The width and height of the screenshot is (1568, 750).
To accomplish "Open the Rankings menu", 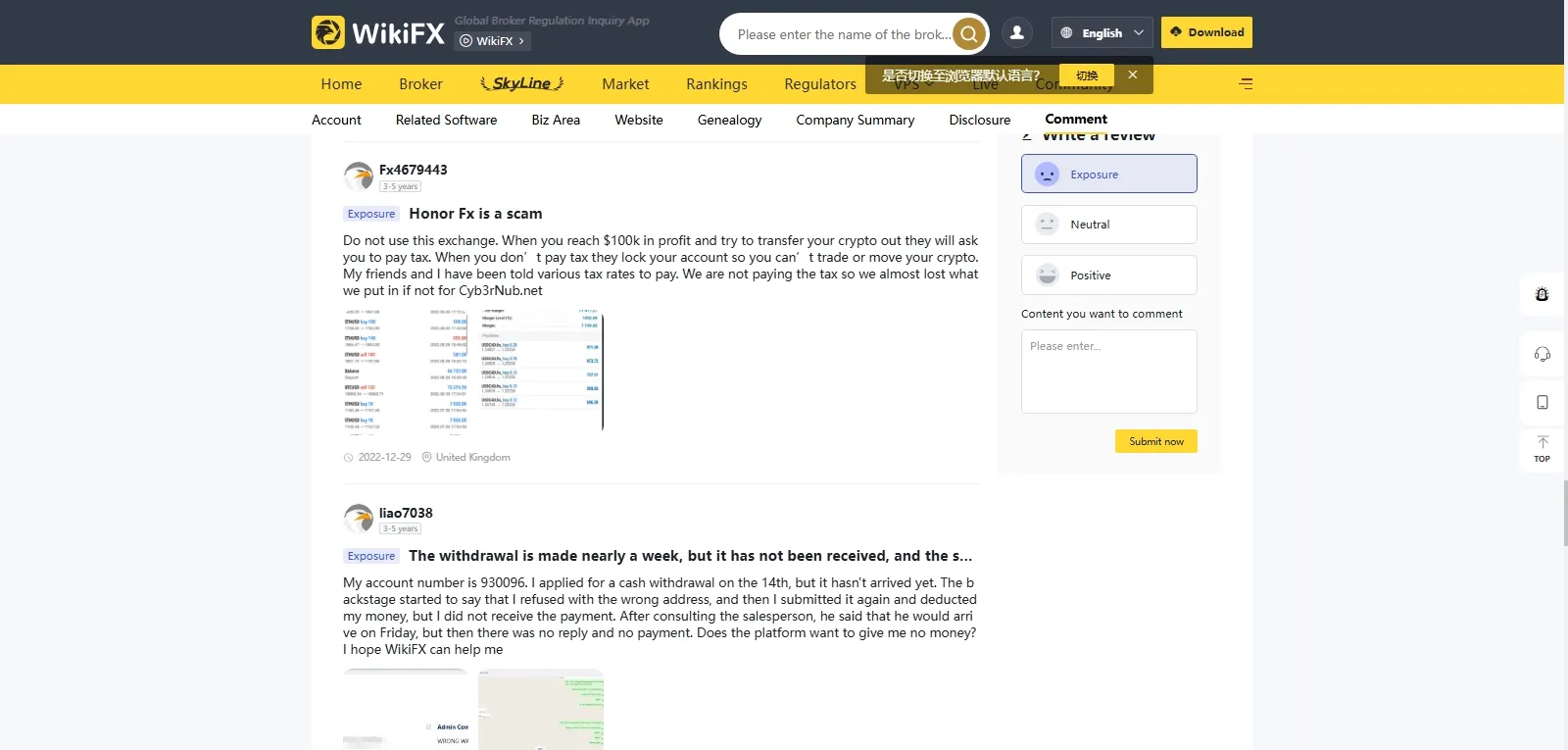I will click(x=716, y=84).
